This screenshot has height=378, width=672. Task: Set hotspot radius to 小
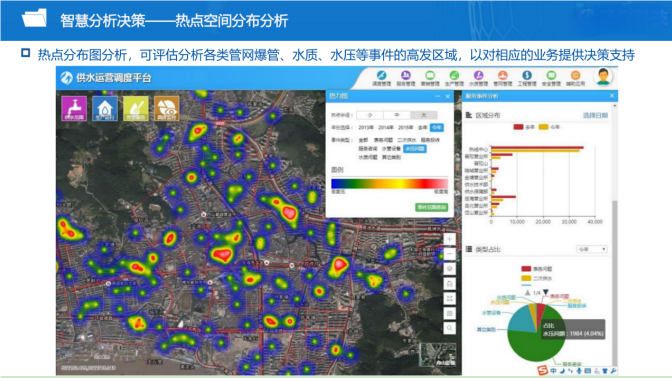pos(370,115)
